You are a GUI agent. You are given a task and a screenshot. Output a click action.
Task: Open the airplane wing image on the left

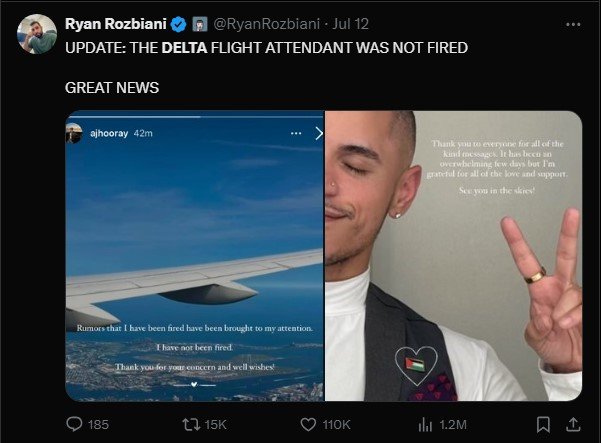(x=194, y=260)
